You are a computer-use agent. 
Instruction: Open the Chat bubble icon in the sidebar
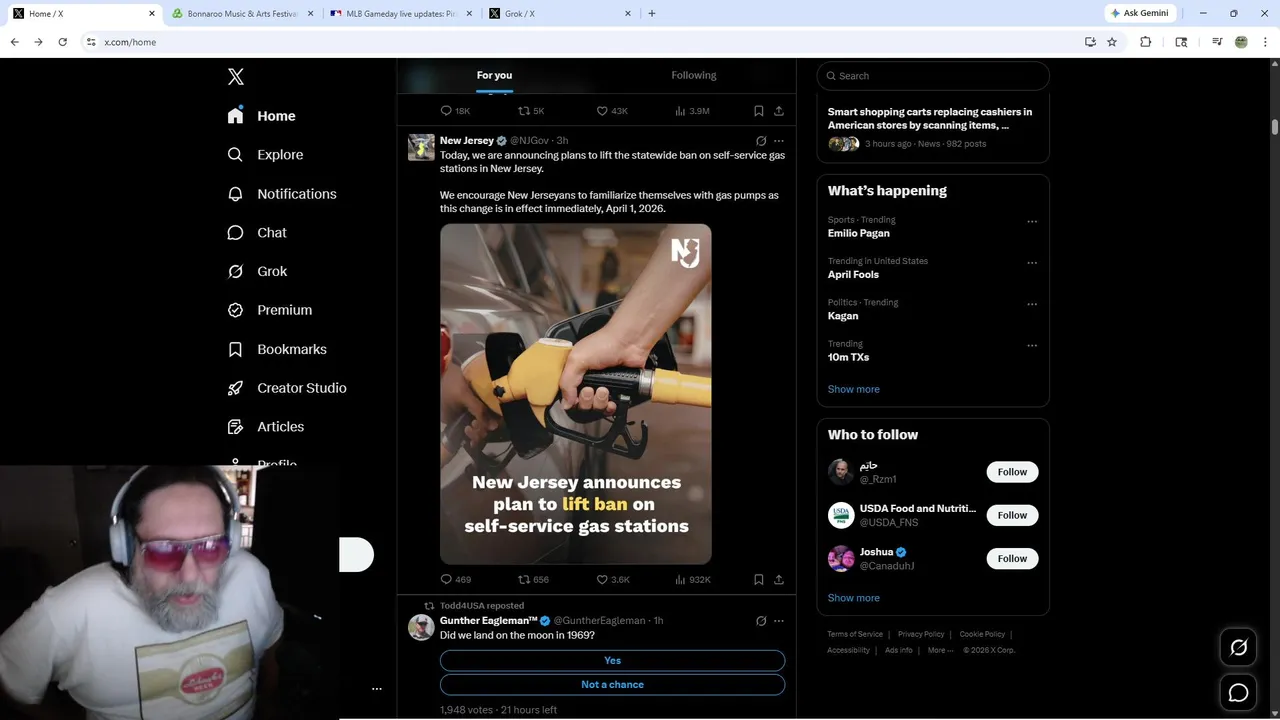235,233
